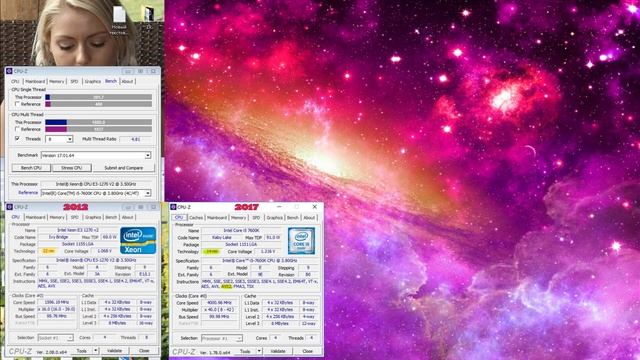
Task: Open the Bench tab in the 2017 window
Action: pos(293,218)
